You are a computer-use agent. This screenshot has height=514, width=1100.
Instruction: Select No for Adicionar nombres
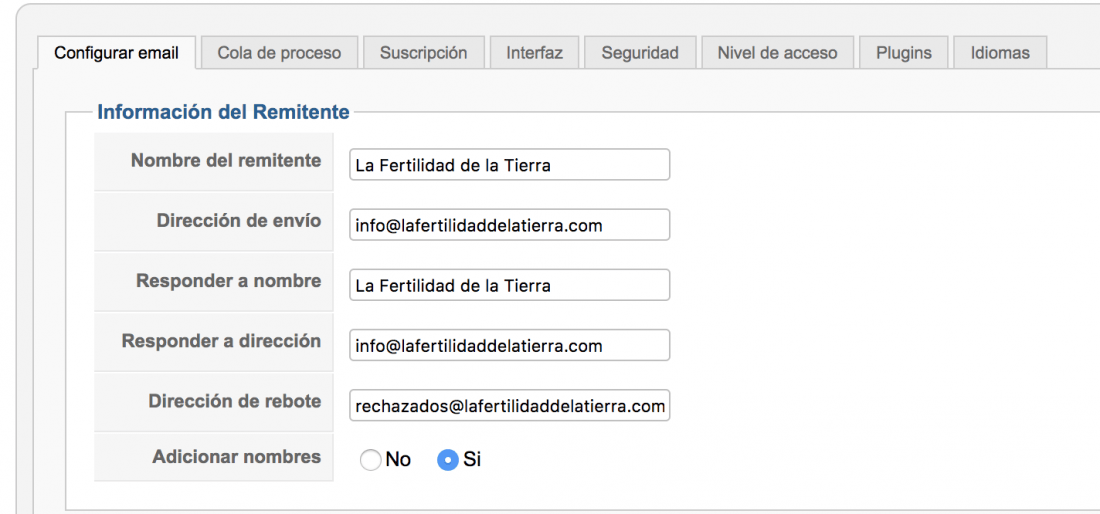point(370,460)
